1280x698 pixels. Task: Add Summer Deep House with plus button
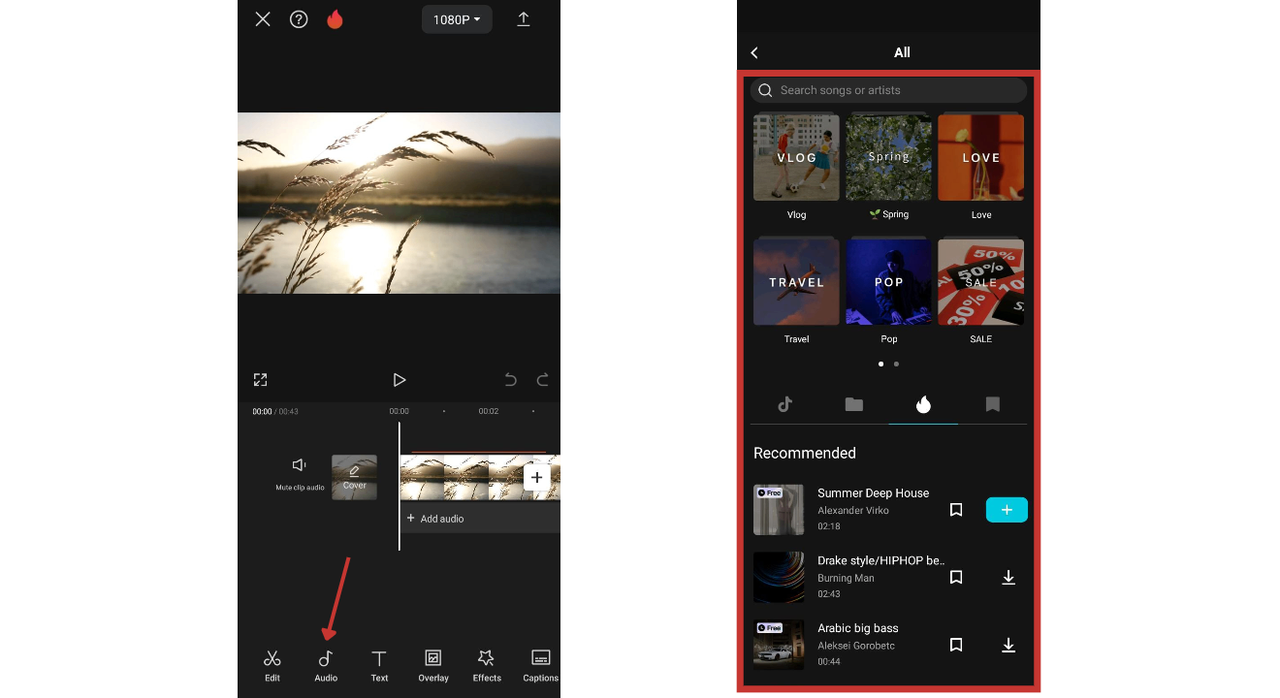[1006, 510]
